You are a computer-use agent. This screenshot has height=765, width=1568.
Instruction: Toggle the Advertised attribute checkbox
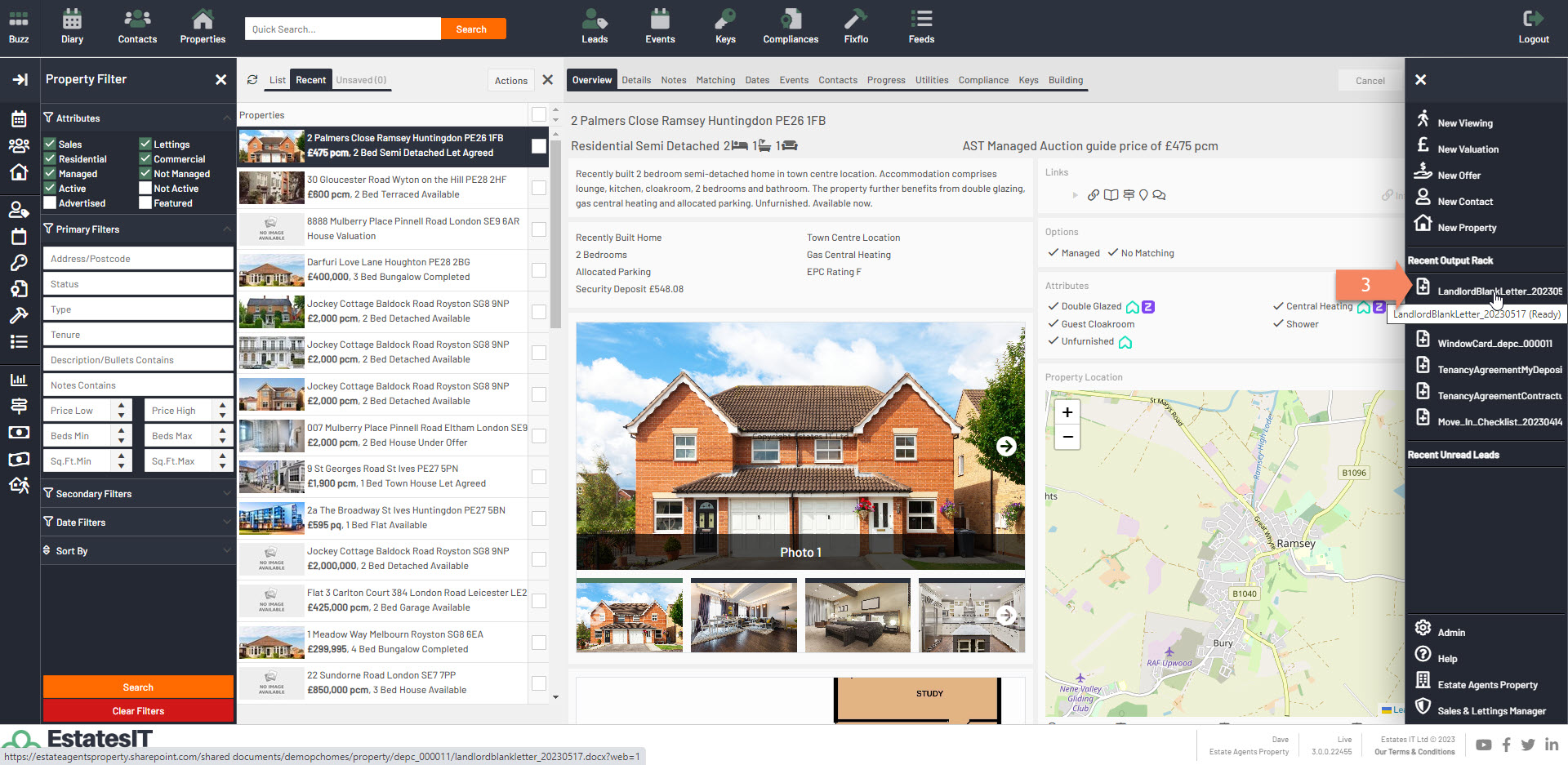tap(50, 203)
